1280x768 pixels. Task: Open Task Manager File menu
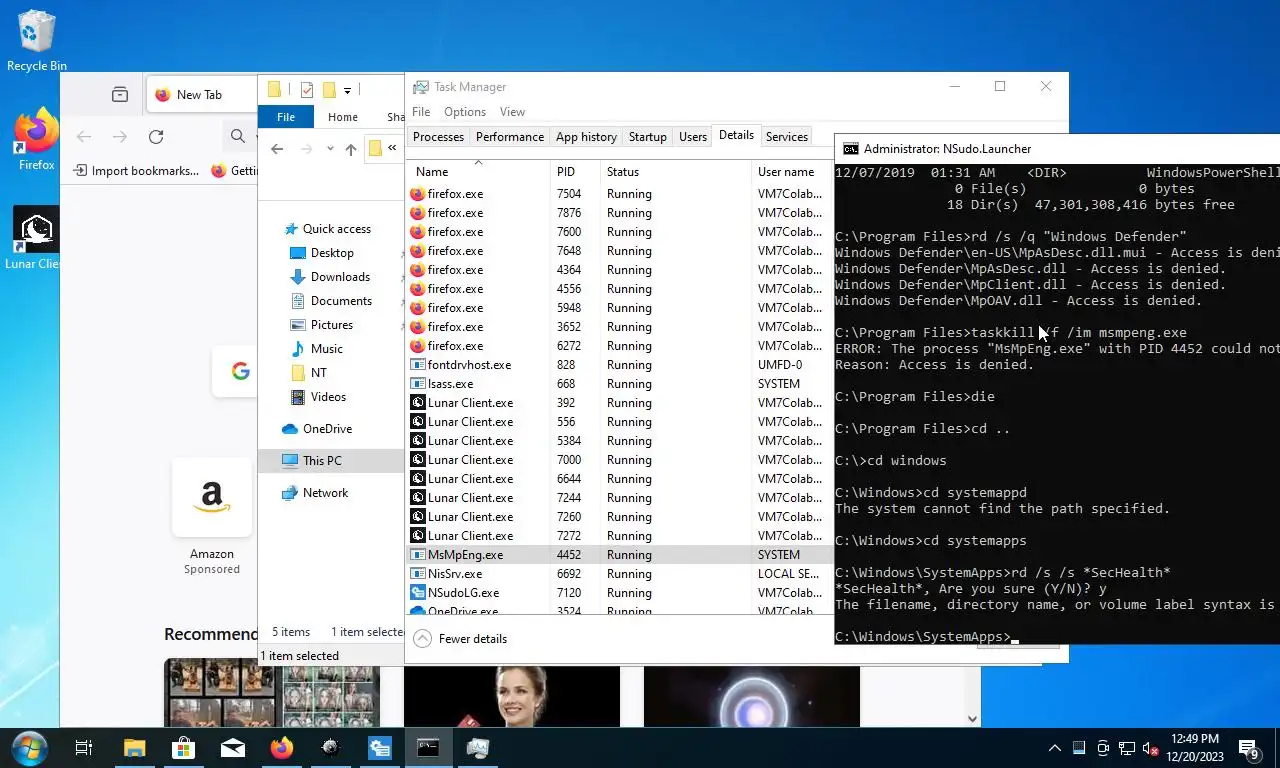point(421,112)
